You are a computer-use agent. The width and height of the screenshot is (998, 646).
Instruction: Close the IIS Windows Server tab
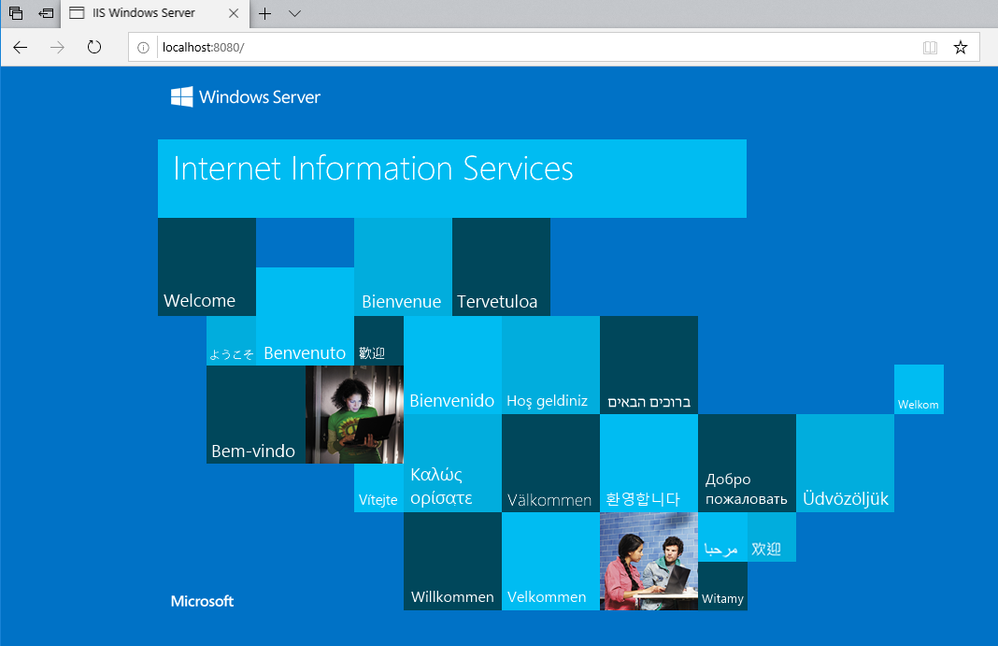234,13
